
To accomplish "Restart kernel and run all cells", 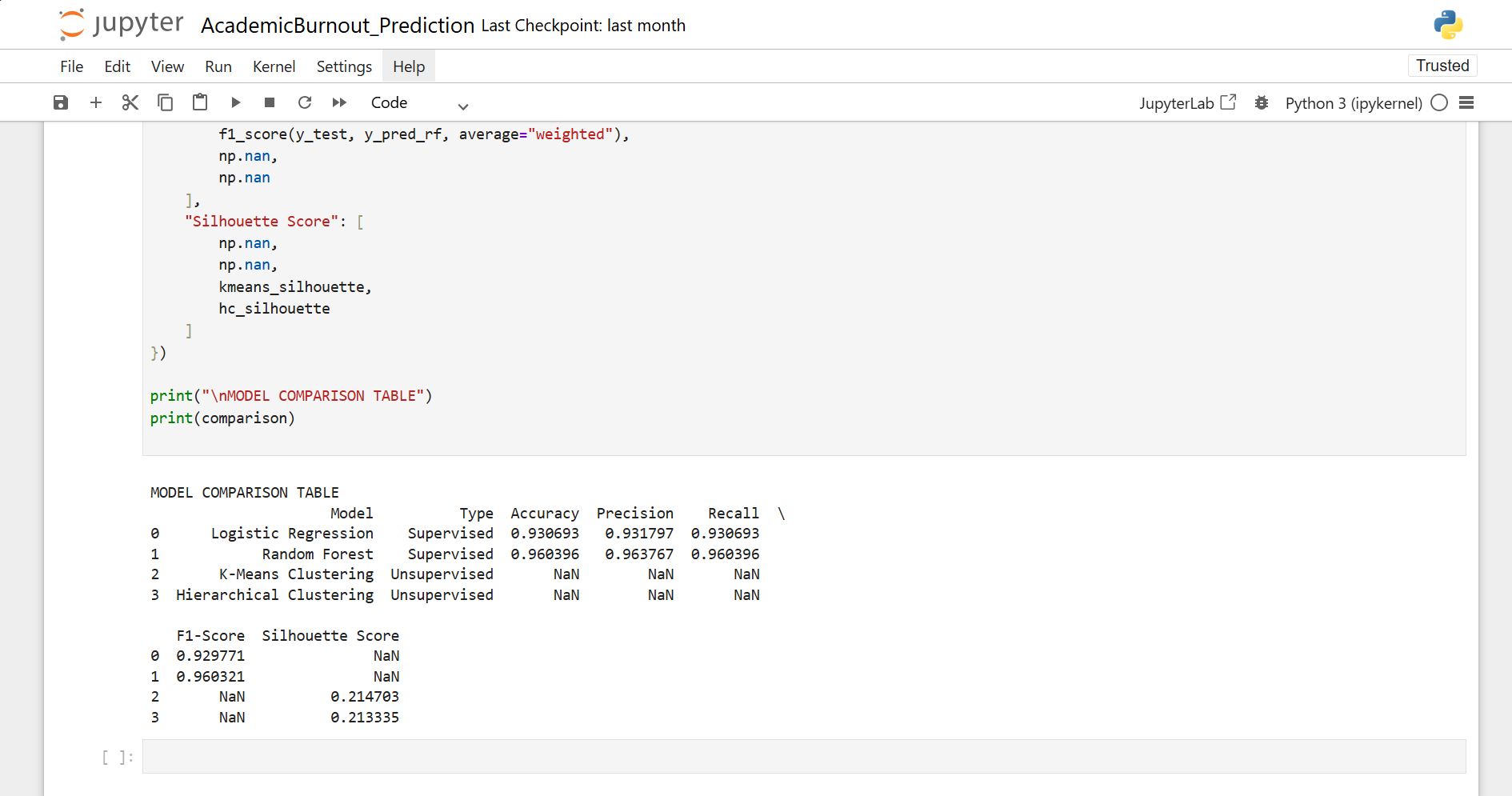I will pyautogui.click(x=339, y=102).
